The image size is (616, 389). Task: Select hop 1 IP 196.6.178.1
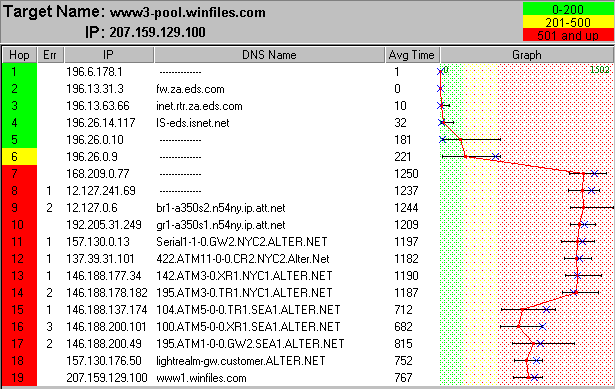click(94, 72)
